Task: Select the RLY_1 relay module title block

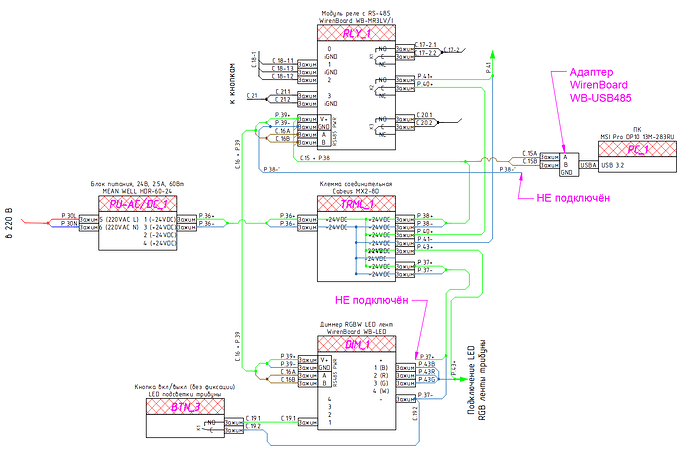Action: coord(356,33)
